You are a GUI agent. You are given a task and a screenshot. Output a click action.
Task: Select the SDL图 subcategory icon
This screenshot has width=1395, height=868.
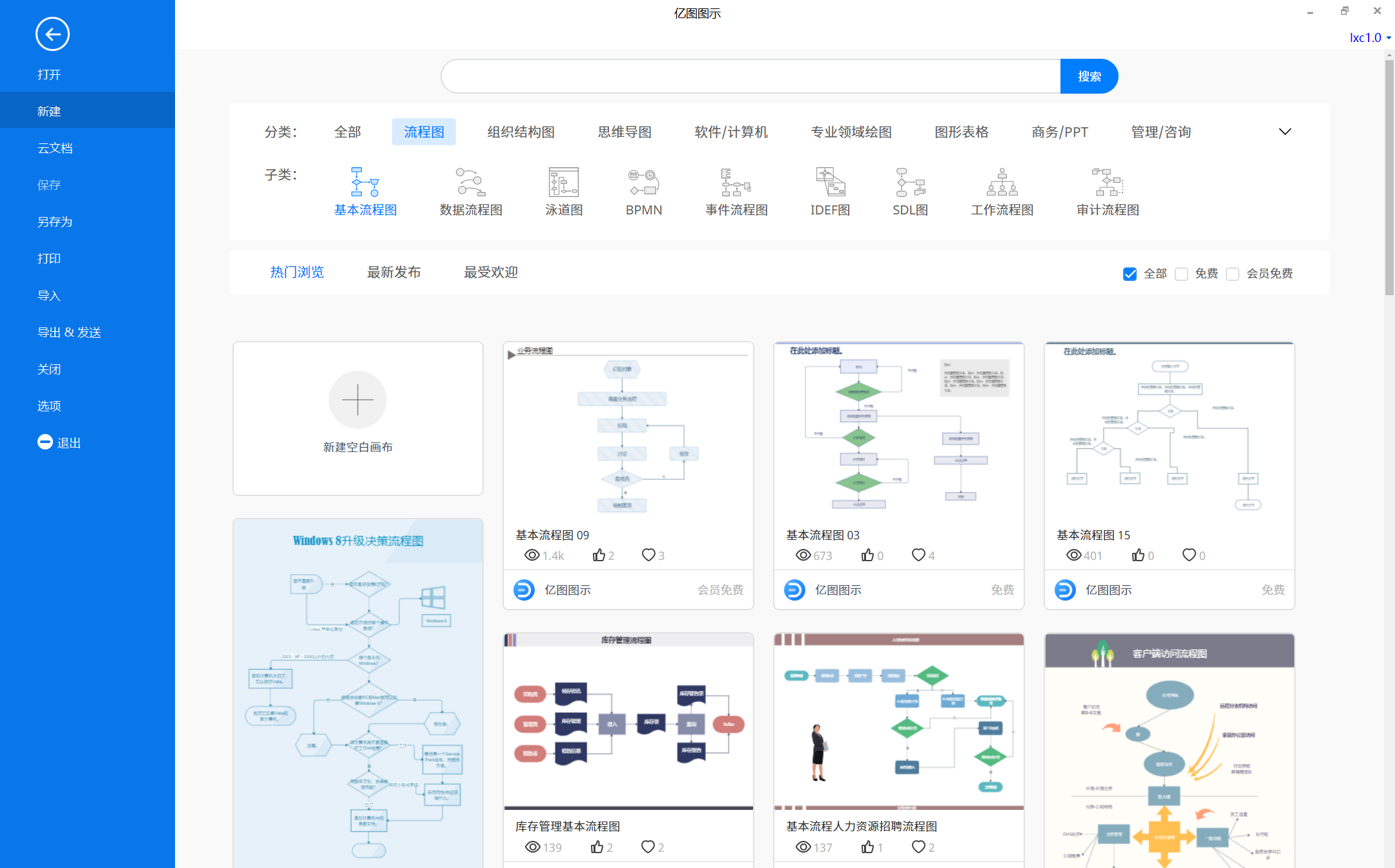pyautogui.click(x=910, y=182)
